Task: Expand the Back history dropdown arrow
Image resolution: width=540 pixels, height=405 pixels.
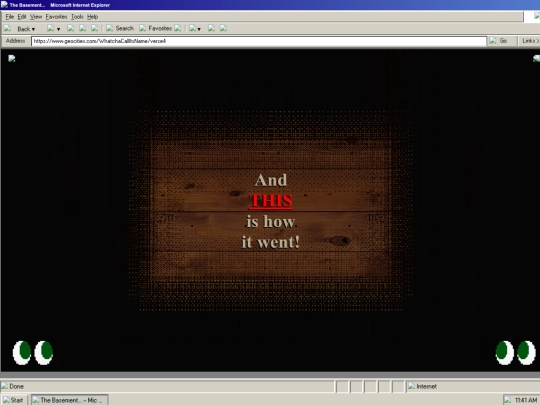Action: click(x=33, y=29)
